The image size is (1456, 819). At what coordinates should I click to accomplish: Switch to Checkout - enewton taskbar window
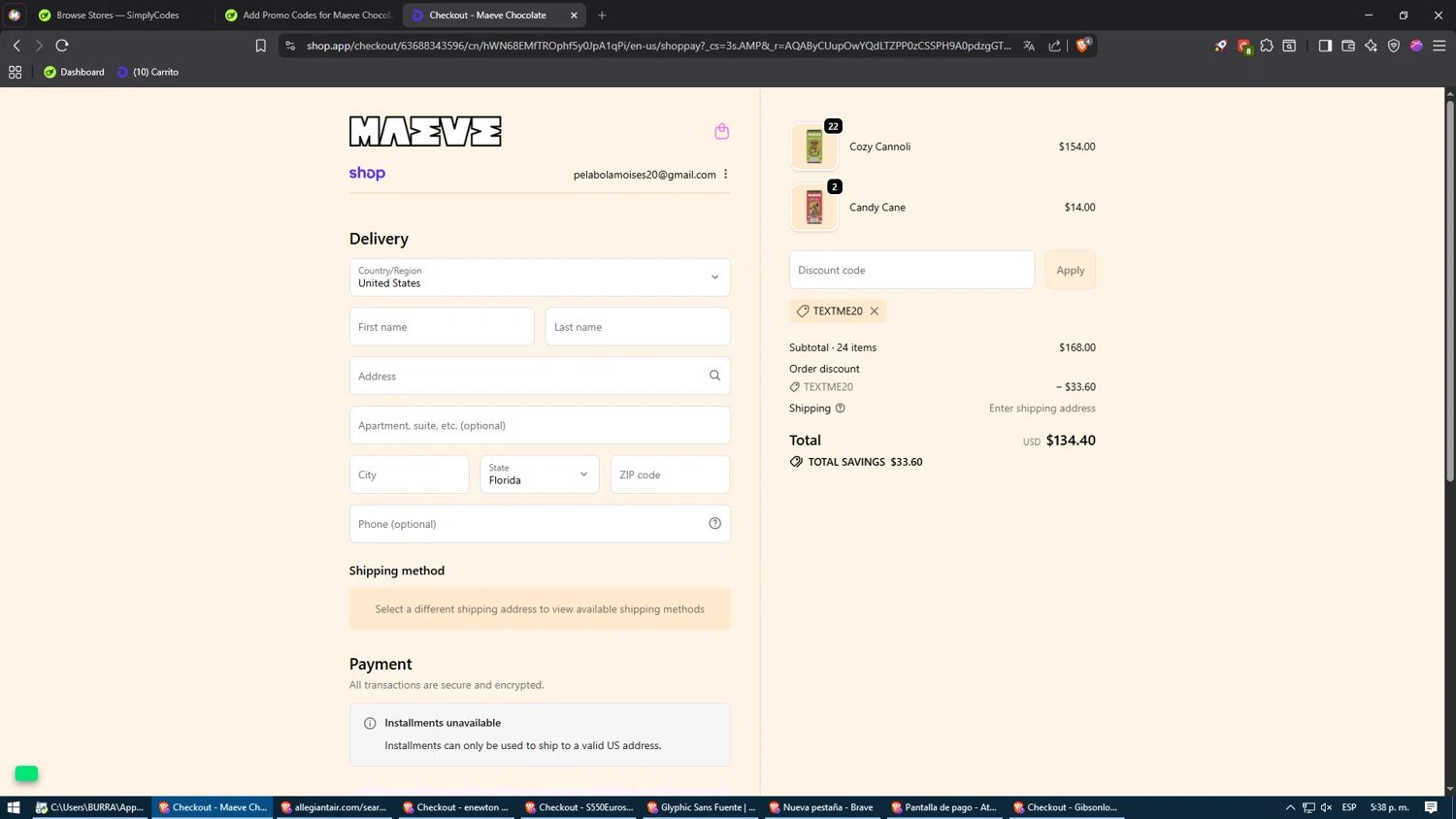[456, 807]
